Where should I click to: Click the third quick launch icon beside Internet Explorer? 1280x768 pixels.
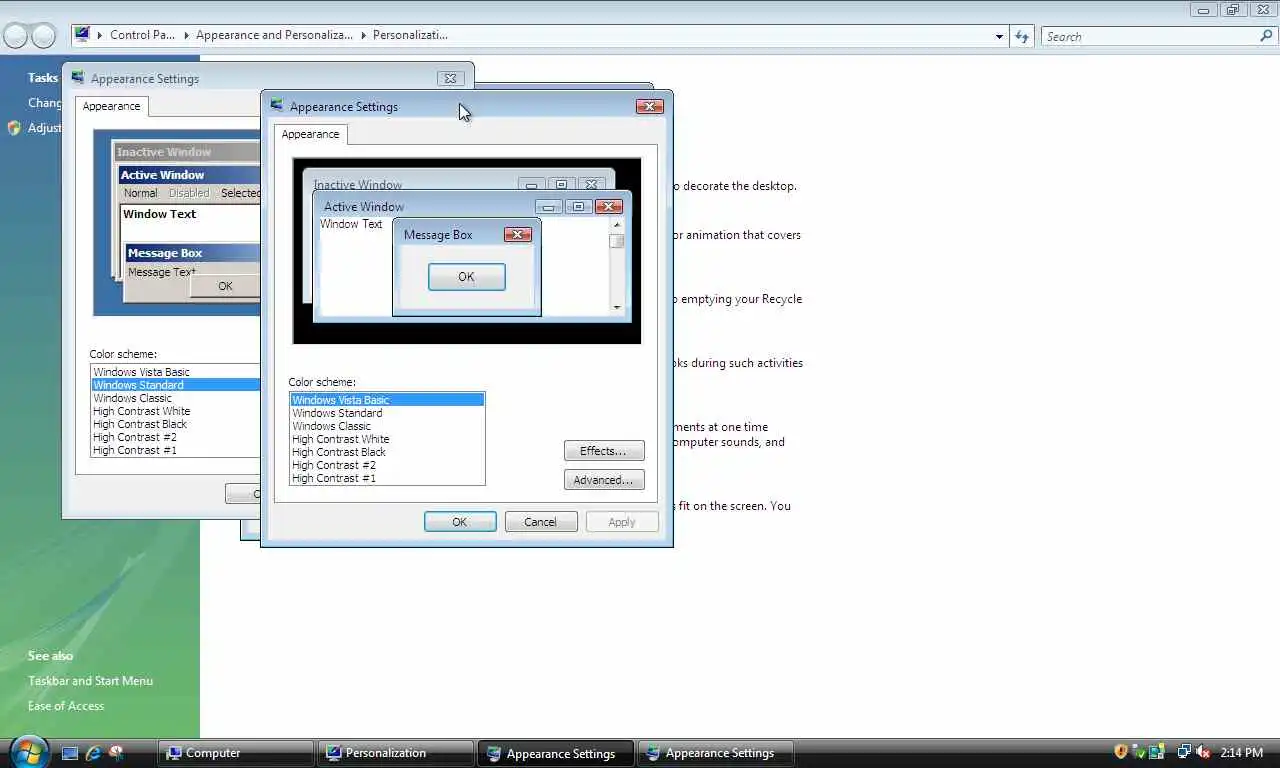(117, 753)
